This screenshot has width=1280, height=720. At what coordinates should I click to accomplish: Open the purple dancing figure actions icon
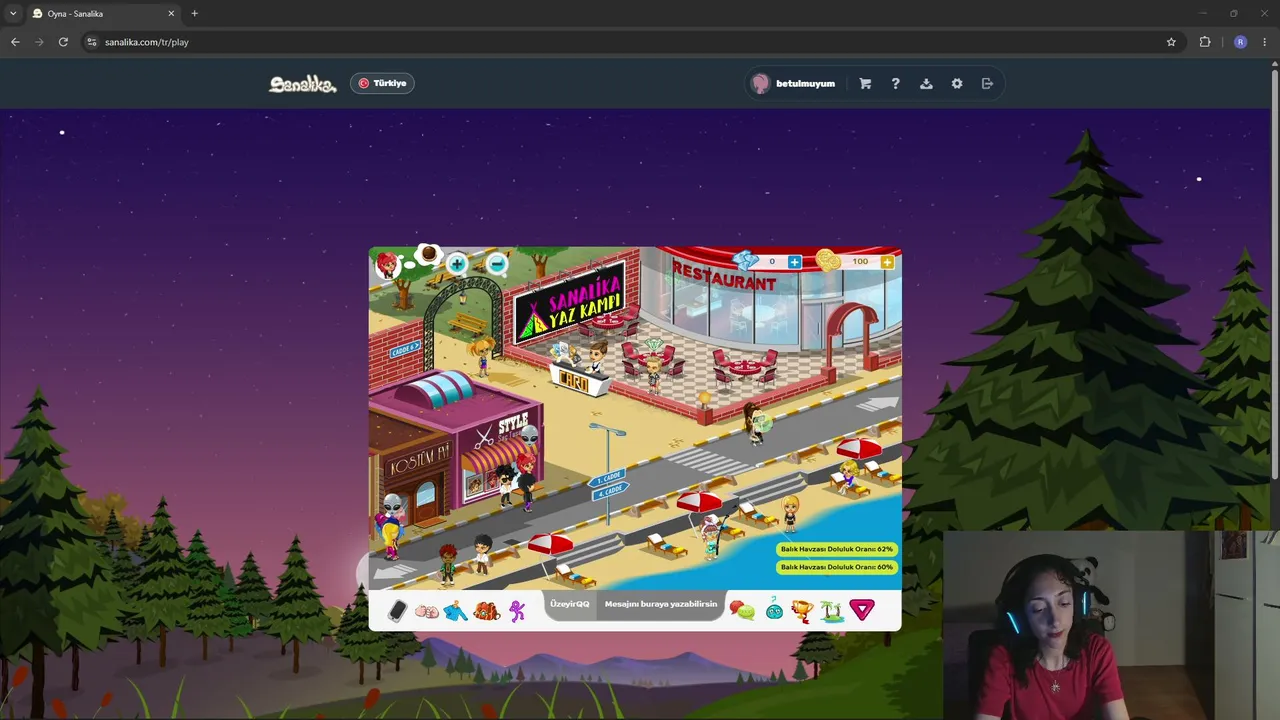coord(517,610)
